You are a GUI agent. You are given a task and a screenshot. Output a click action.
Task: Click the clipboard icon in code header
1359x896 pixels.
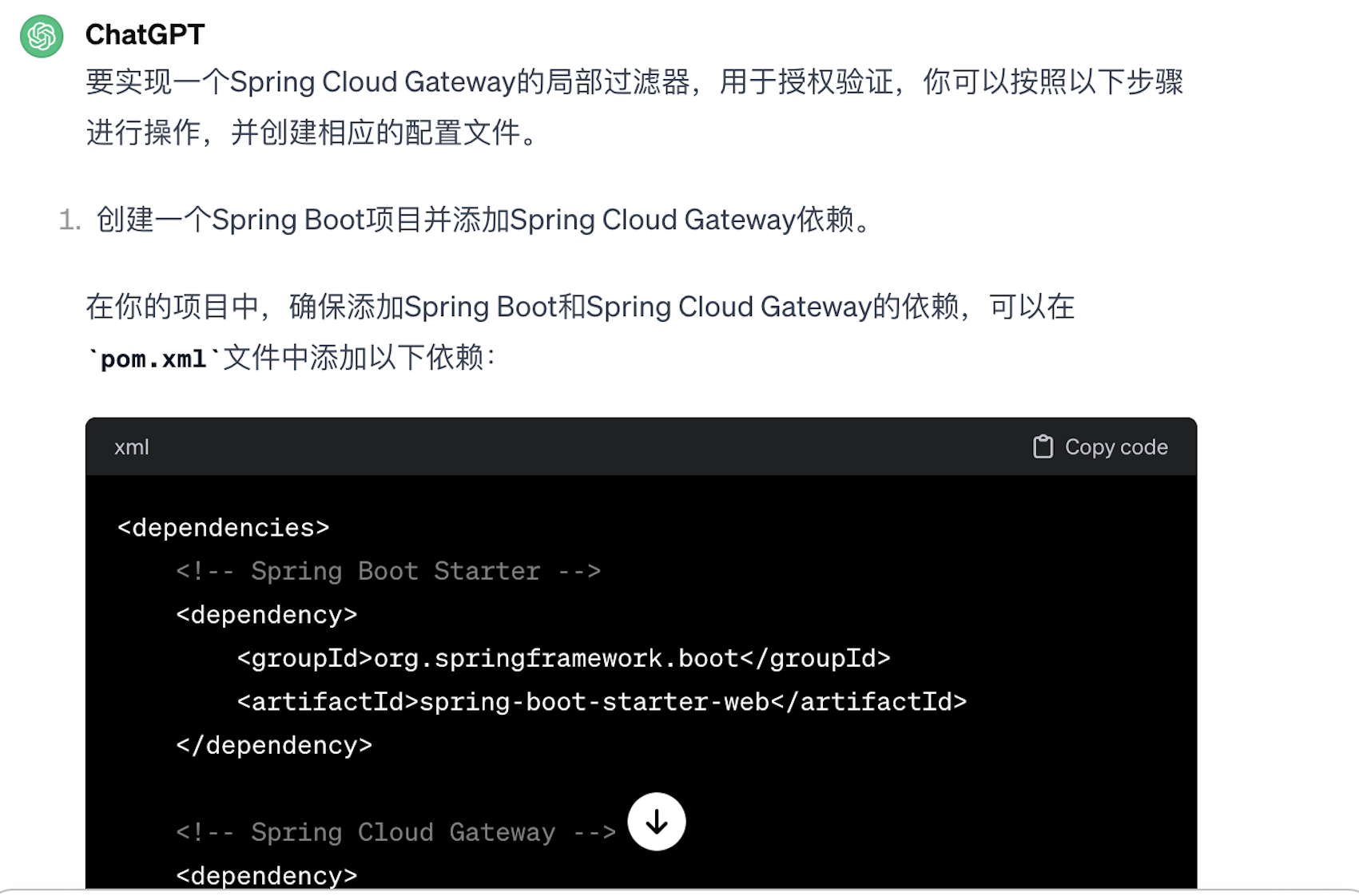pyautogui.click(x=1043, y=446)
